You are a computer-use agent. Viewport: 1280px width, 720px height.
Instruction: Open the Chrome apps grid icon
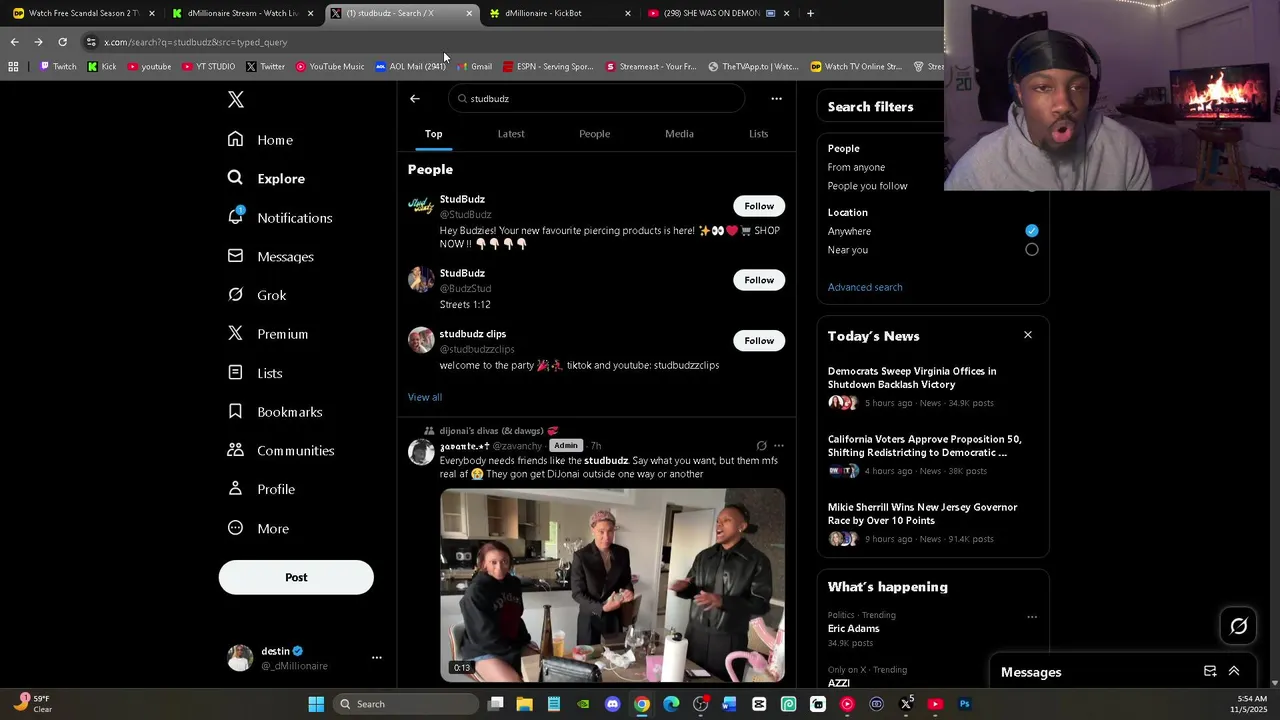pyautogui.click(x=13, y=67)
